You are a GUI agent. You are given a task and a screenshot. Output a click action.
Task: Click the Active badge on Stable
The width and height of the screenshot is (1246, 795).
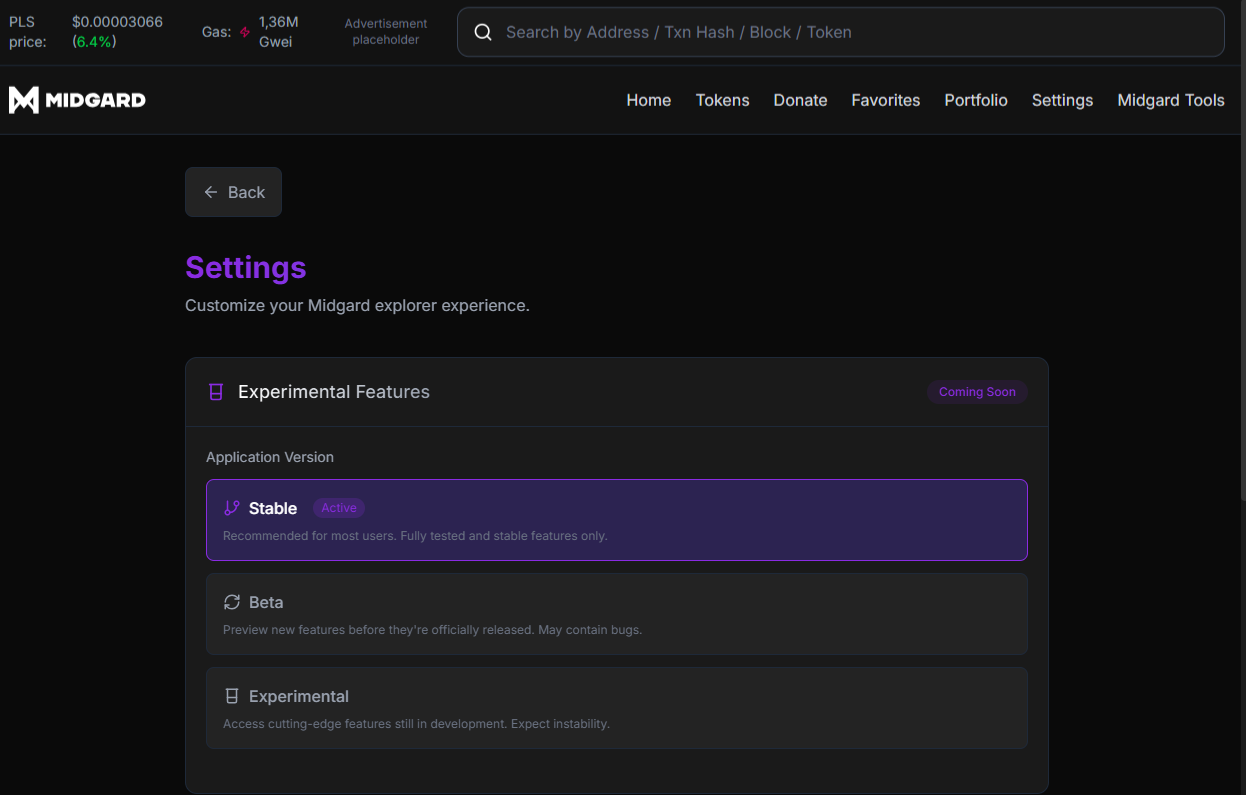coord(339,508)
